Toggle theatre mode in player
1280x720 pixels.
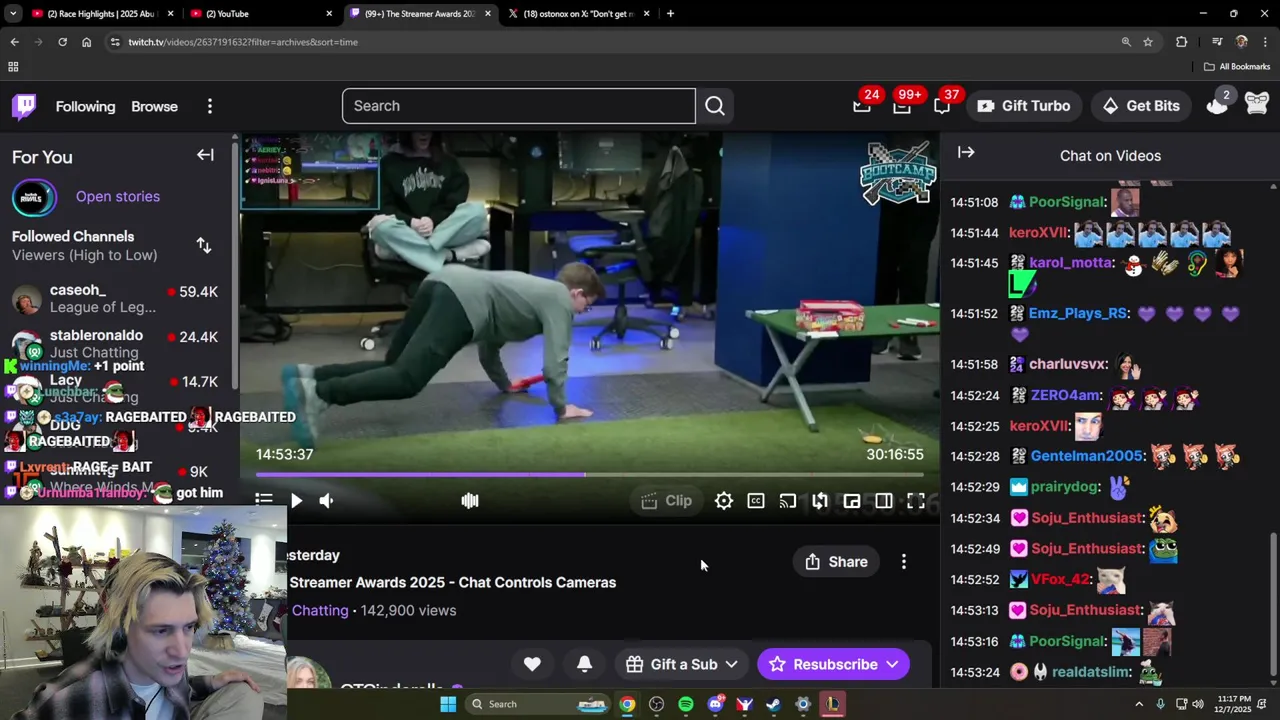884,501
